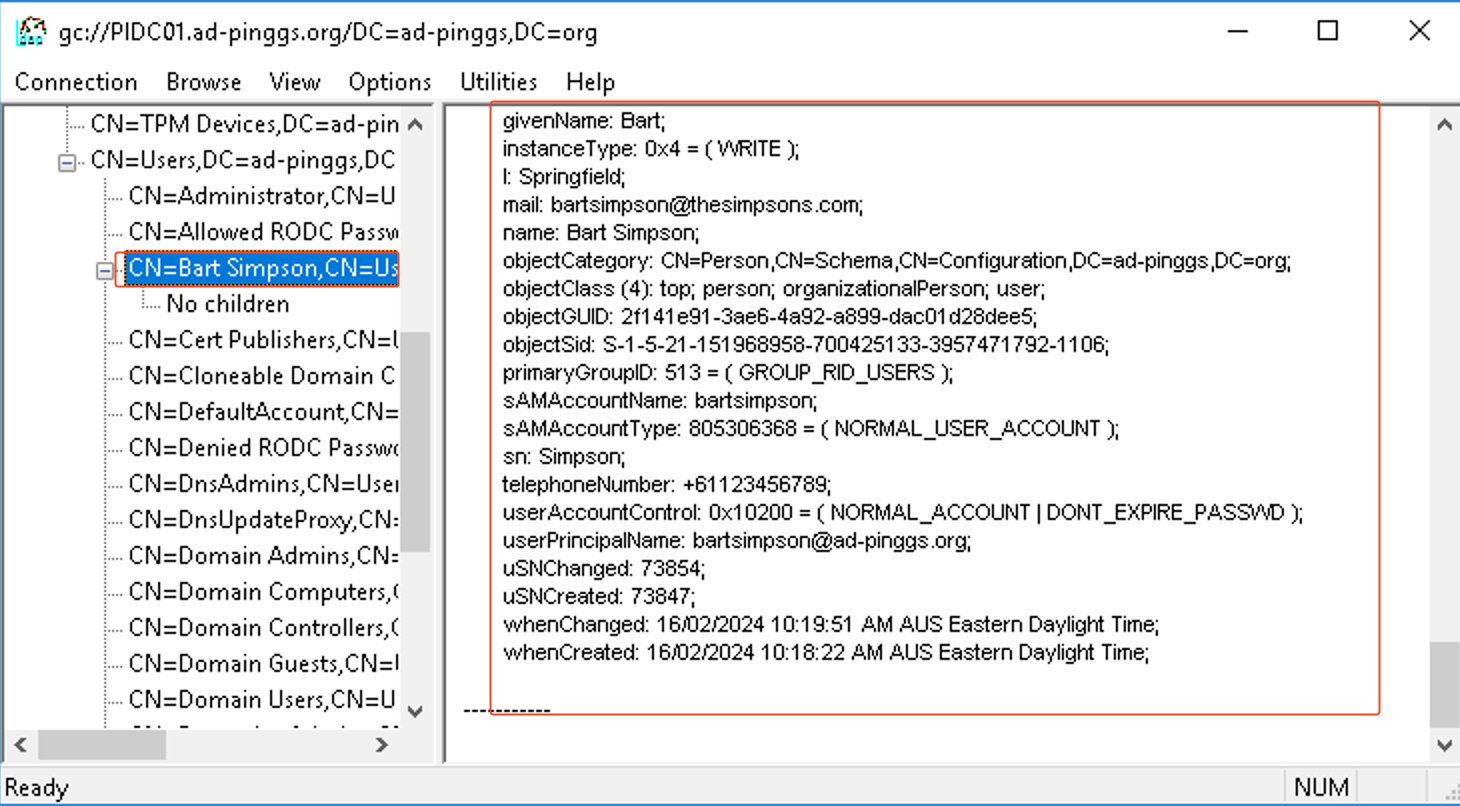
Task: Open the Options menu
Action: click(x=389, y=82)
